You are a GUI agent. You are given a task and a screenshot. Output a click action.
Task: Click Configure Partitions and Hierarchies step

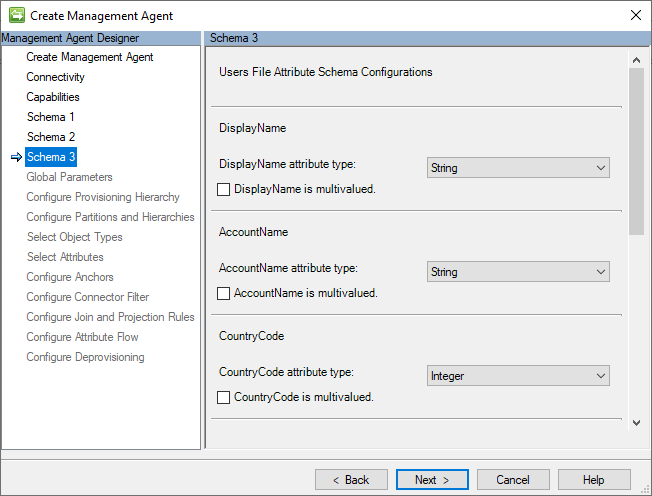pos(110,217)
